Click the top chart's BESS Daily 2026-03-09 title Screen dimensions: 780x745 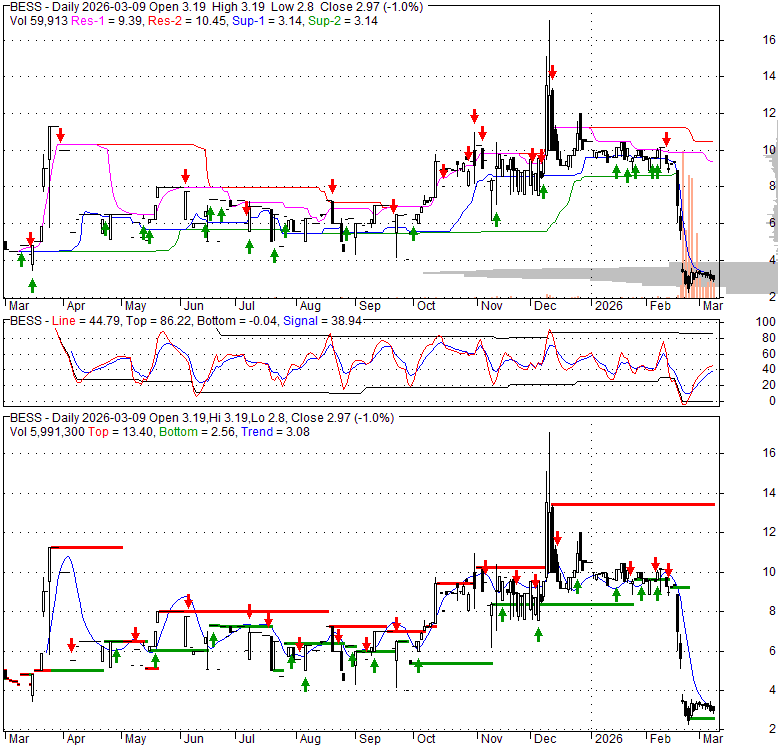216,7
